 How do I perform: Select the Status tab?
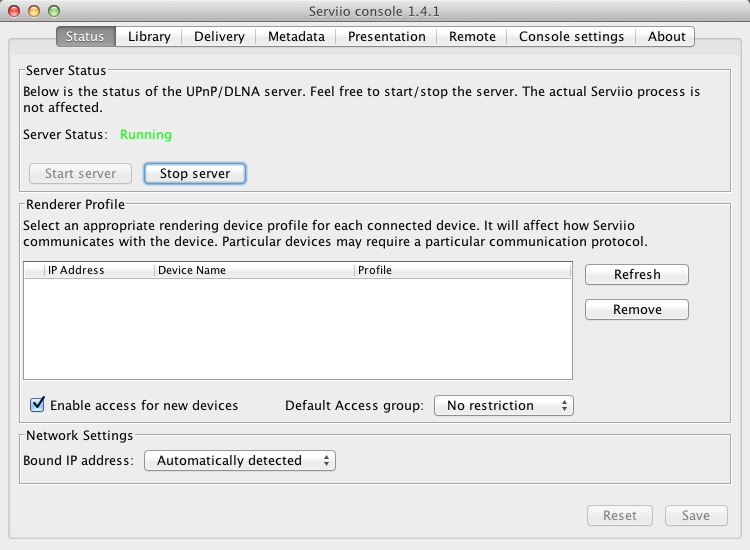(x=85, y=36)
